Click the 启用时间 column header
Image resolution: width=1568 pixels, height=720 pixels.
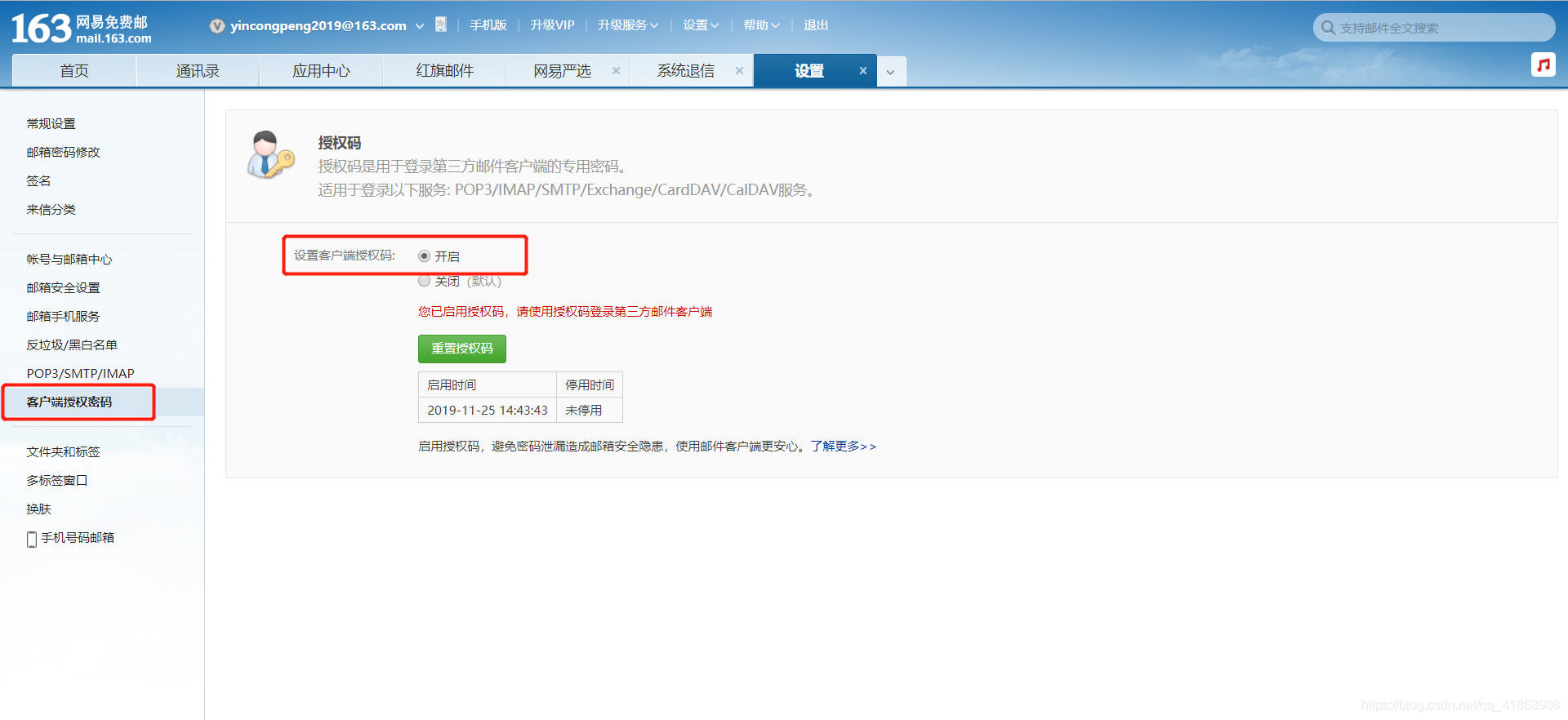pyautogui.click(x=488, y=385)
